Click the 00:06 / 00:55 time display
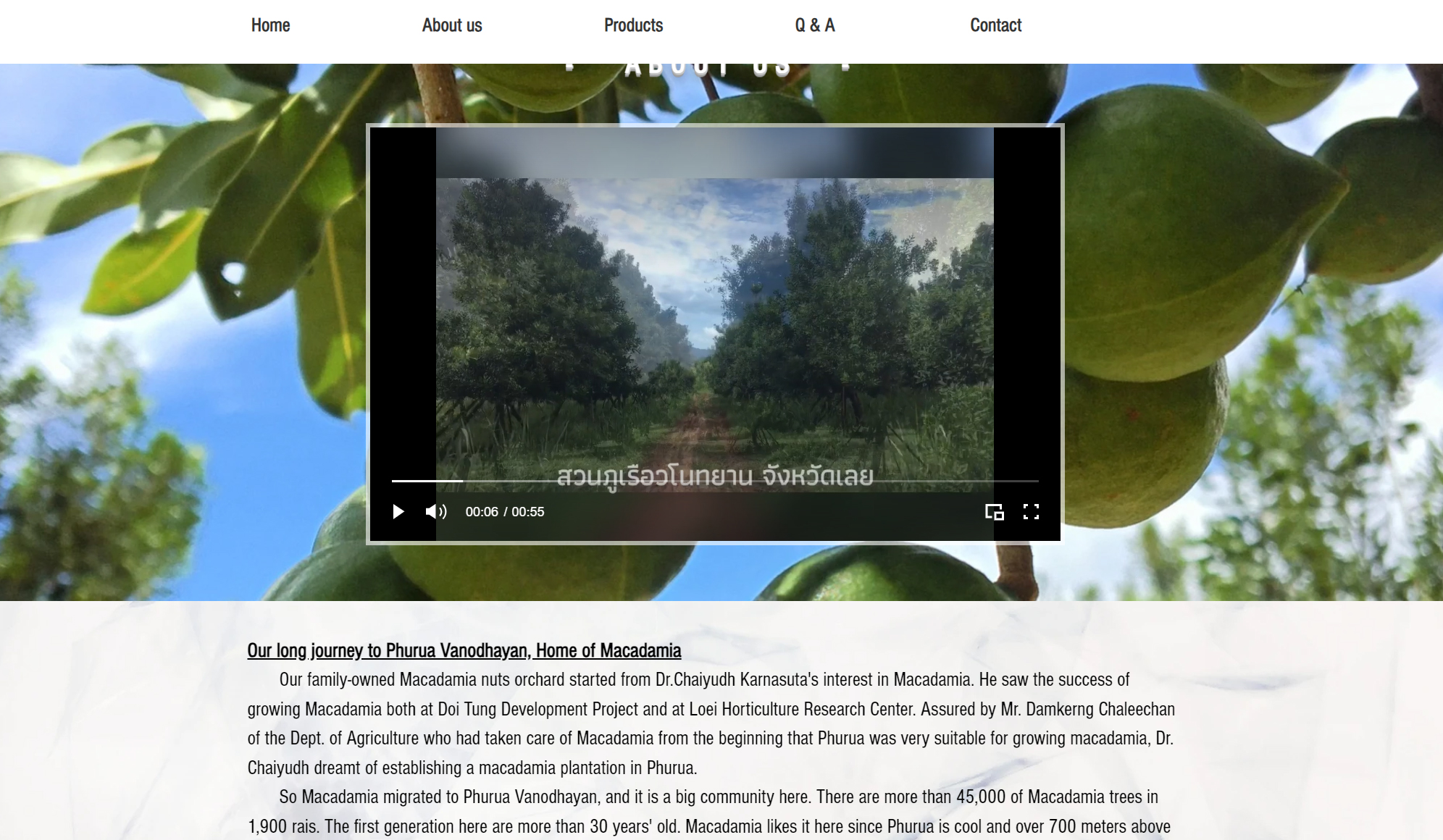Image resolution: width=1443 pixels, height=840 pixels. 504,512
